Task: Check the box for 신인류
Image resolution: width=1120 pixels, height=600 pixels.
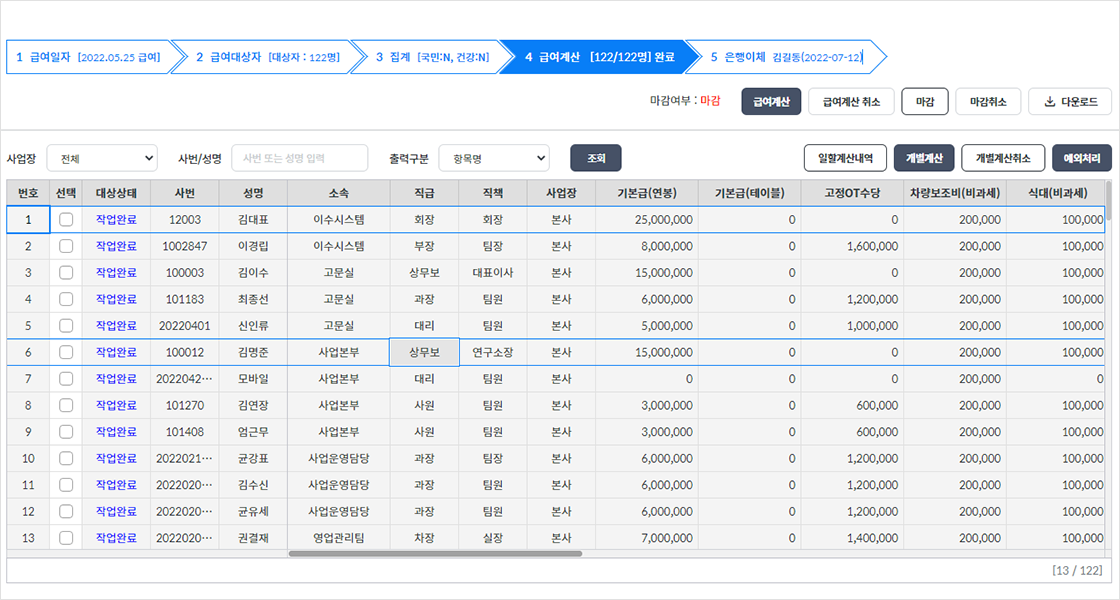Action: coord(66,325)
